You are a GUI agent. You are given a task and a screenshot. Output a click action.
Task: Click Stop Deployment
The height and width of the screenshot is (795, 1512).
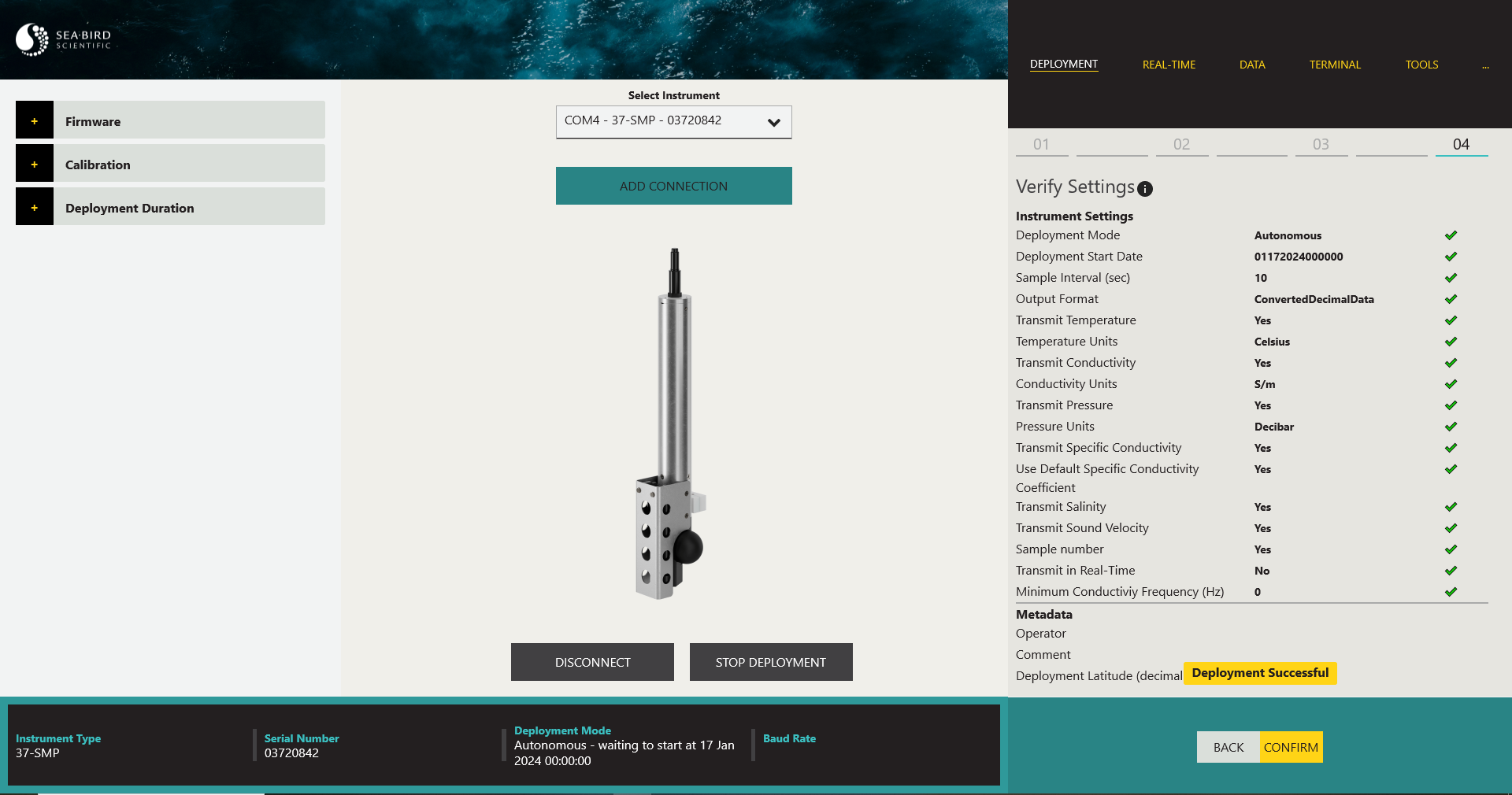[x=770, y=662]
